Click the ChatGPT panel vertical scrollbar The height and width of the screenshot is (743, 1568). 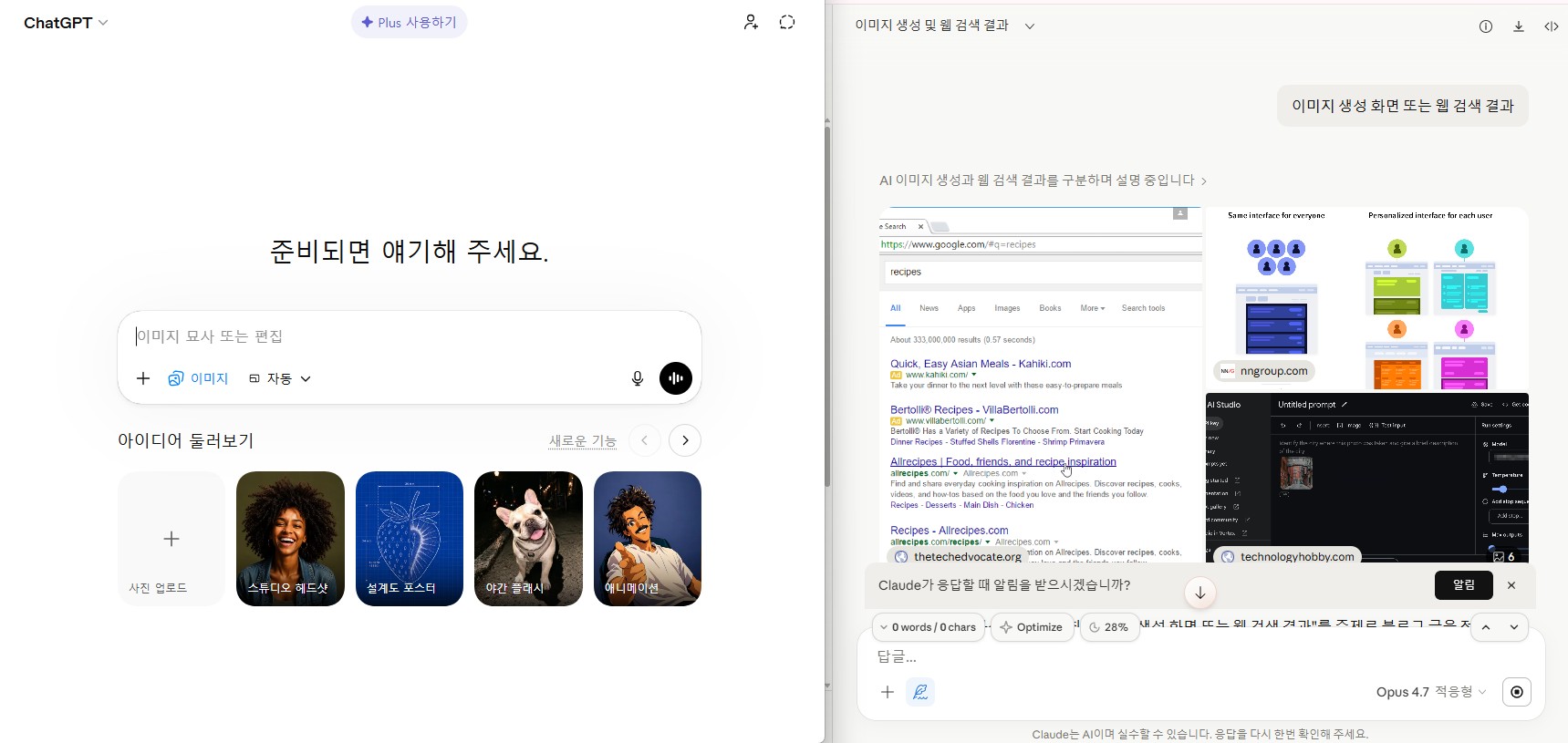coord(827,305)
